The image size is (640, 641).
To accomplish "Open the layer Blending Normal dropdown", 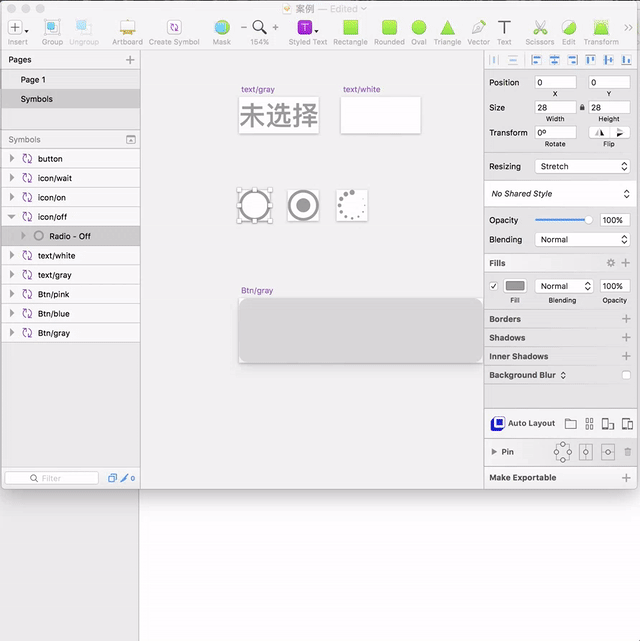I will coord(582,240).
